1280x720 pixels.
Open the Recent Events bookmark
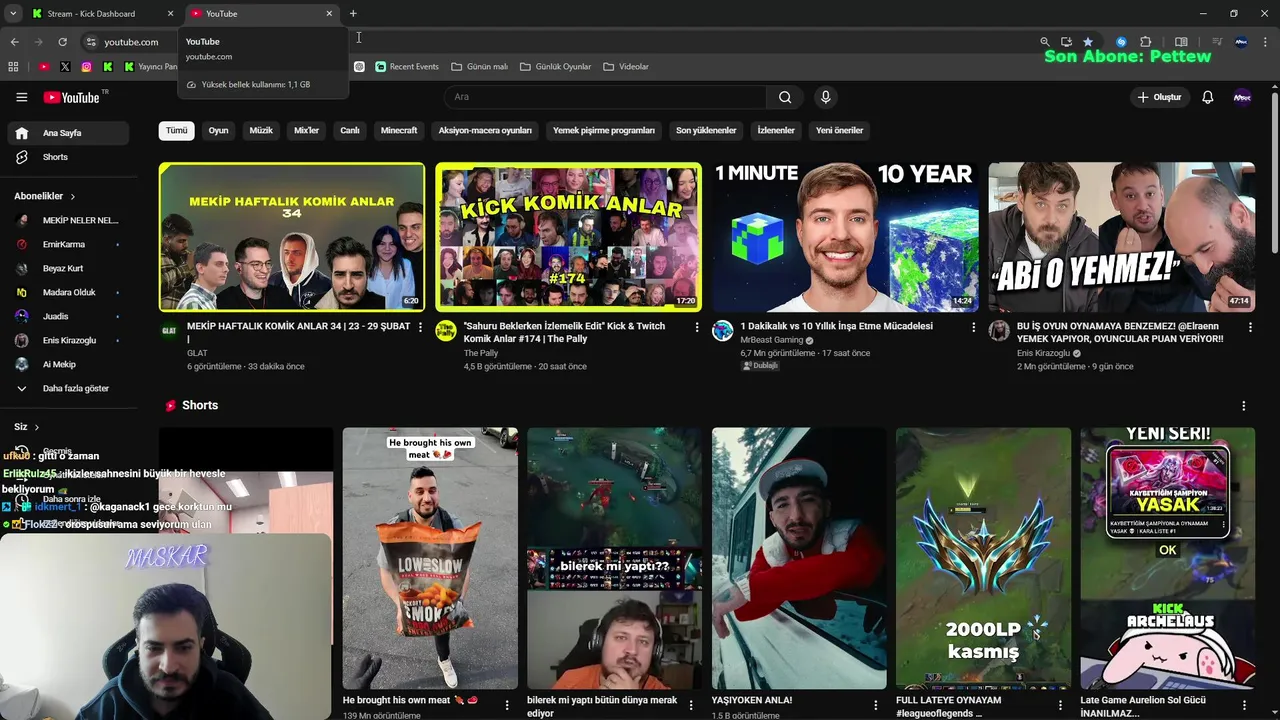click(x=407, y=67)
